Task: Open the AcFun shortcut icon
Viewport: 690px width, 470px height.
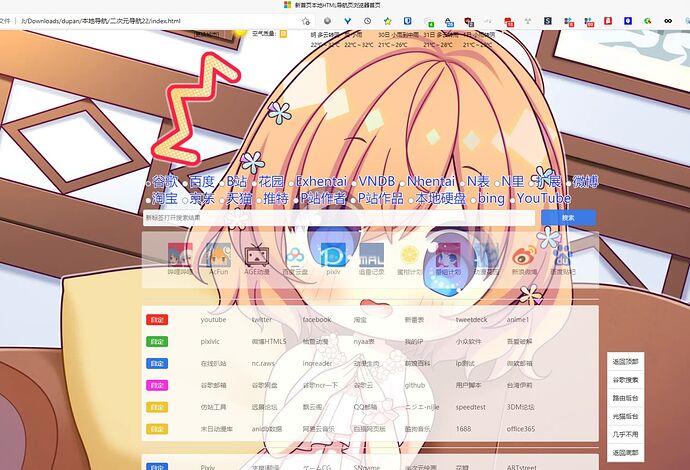Action: pos(218,255)
